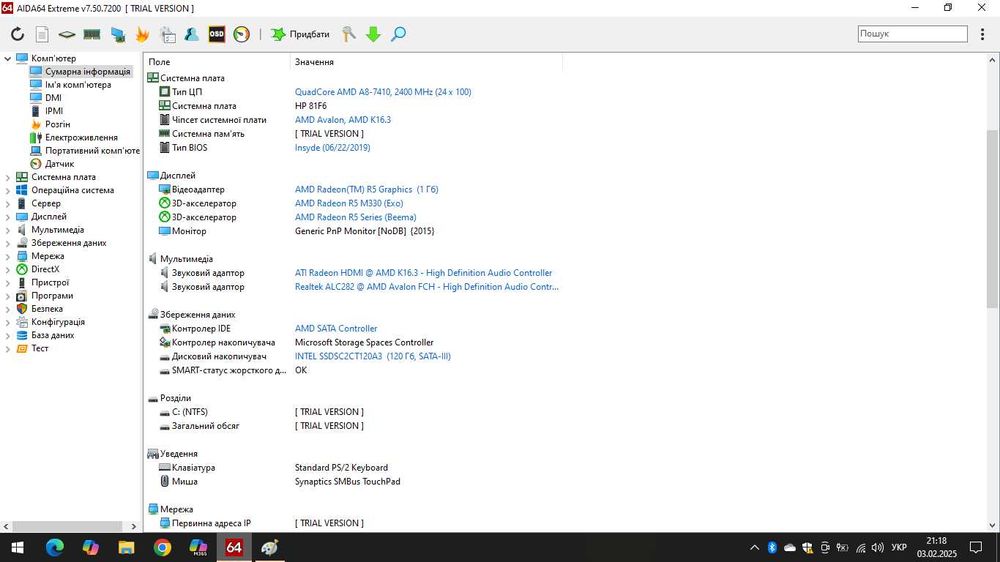
Task: Select Пристрої in the tree
Action: tap(50, 282)
